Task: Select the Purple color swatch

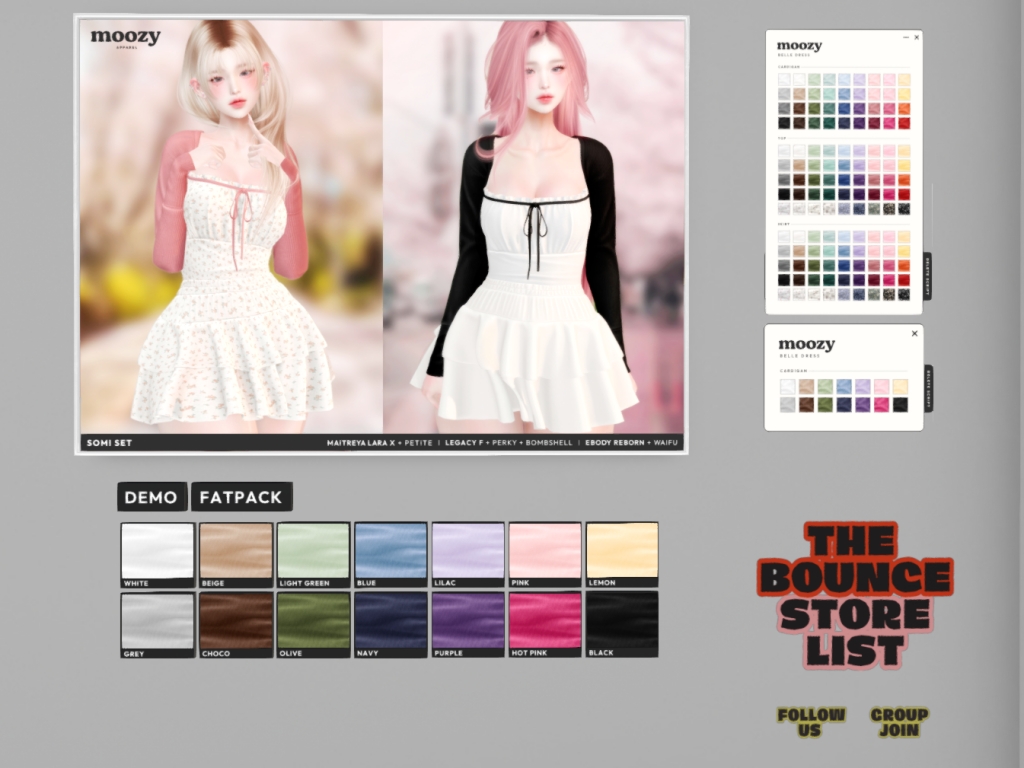Action: pos(468,625)
